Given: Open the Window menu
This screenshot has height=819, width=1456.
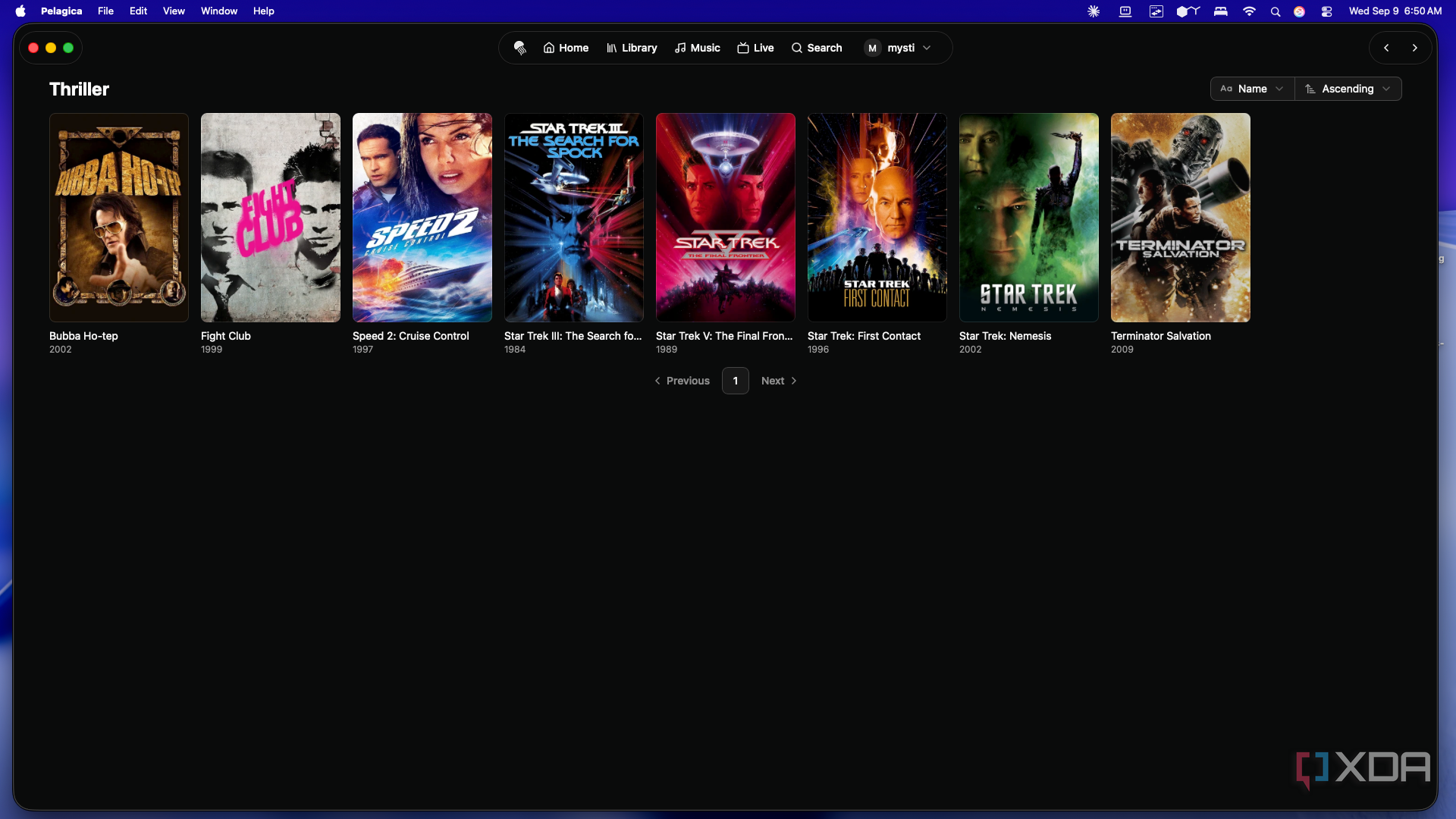Looking at the screenshot, I should (219, 11).
